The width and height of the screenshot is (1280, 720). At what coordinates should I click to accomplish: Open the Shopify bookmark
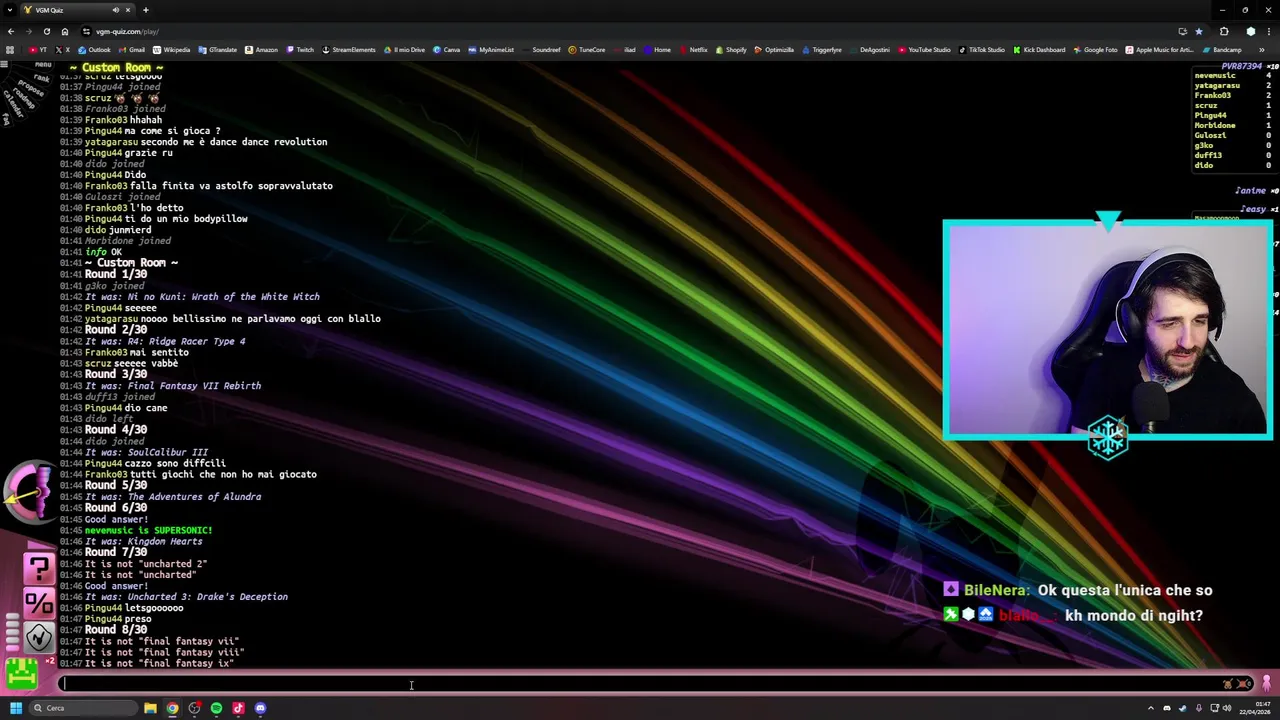[731, 50]
